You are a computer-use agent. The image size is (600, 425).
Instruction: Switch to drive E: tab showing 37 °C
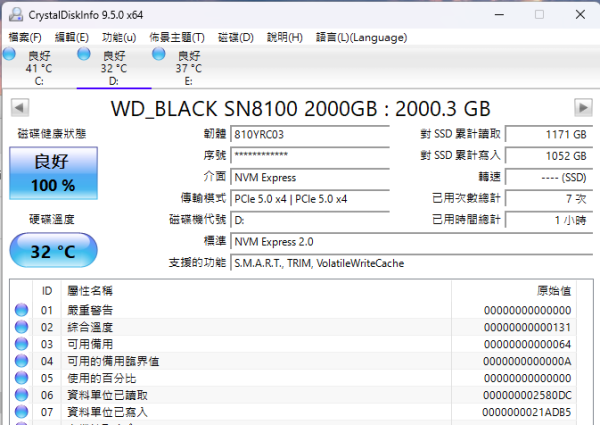click(x=189, y=67)
